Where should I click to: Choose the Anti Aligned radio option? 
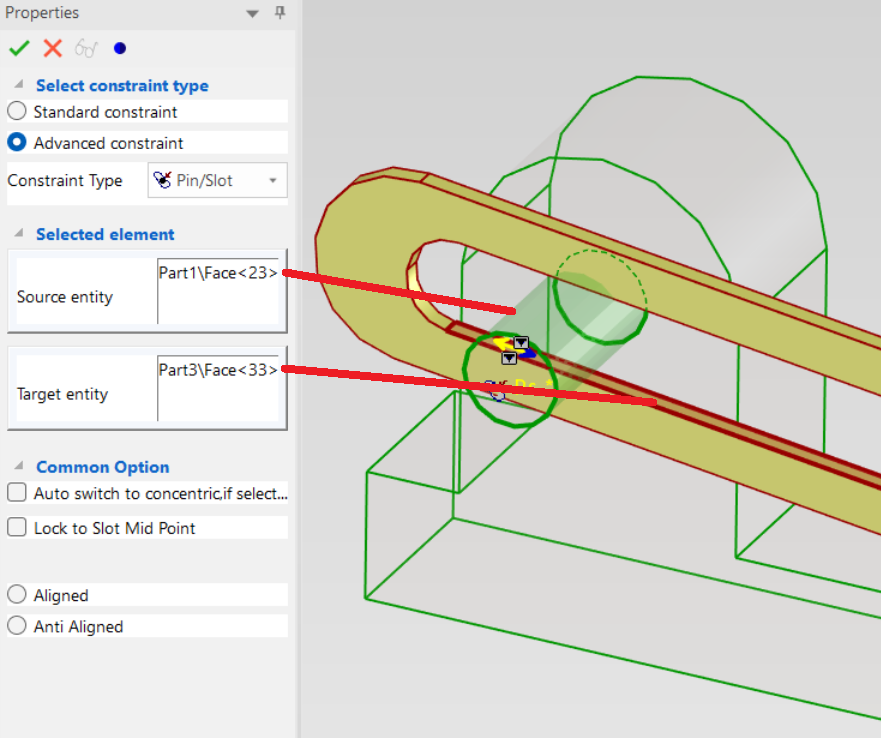17,626
